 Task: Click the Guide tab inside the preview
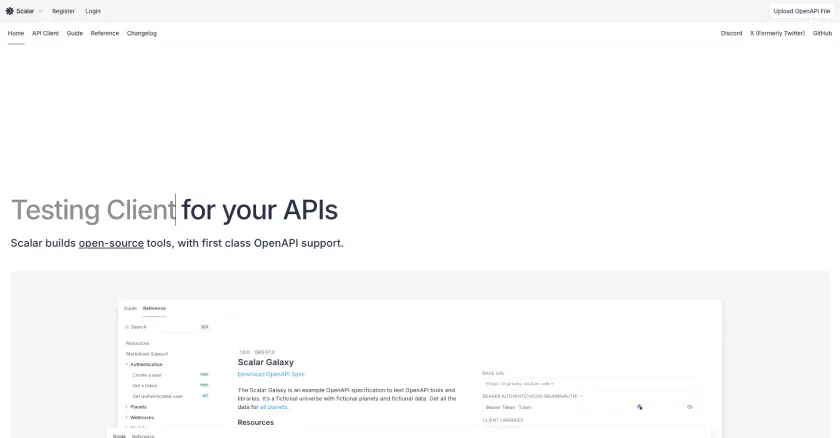coord(130,308)
